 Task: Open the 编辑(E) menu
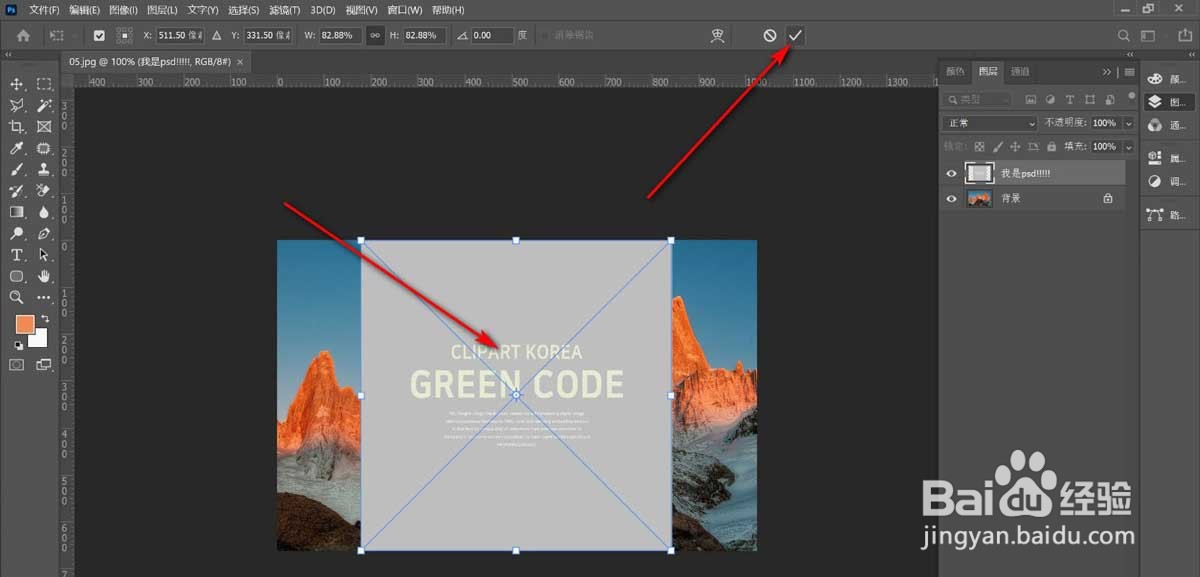[x=84, y=9]
